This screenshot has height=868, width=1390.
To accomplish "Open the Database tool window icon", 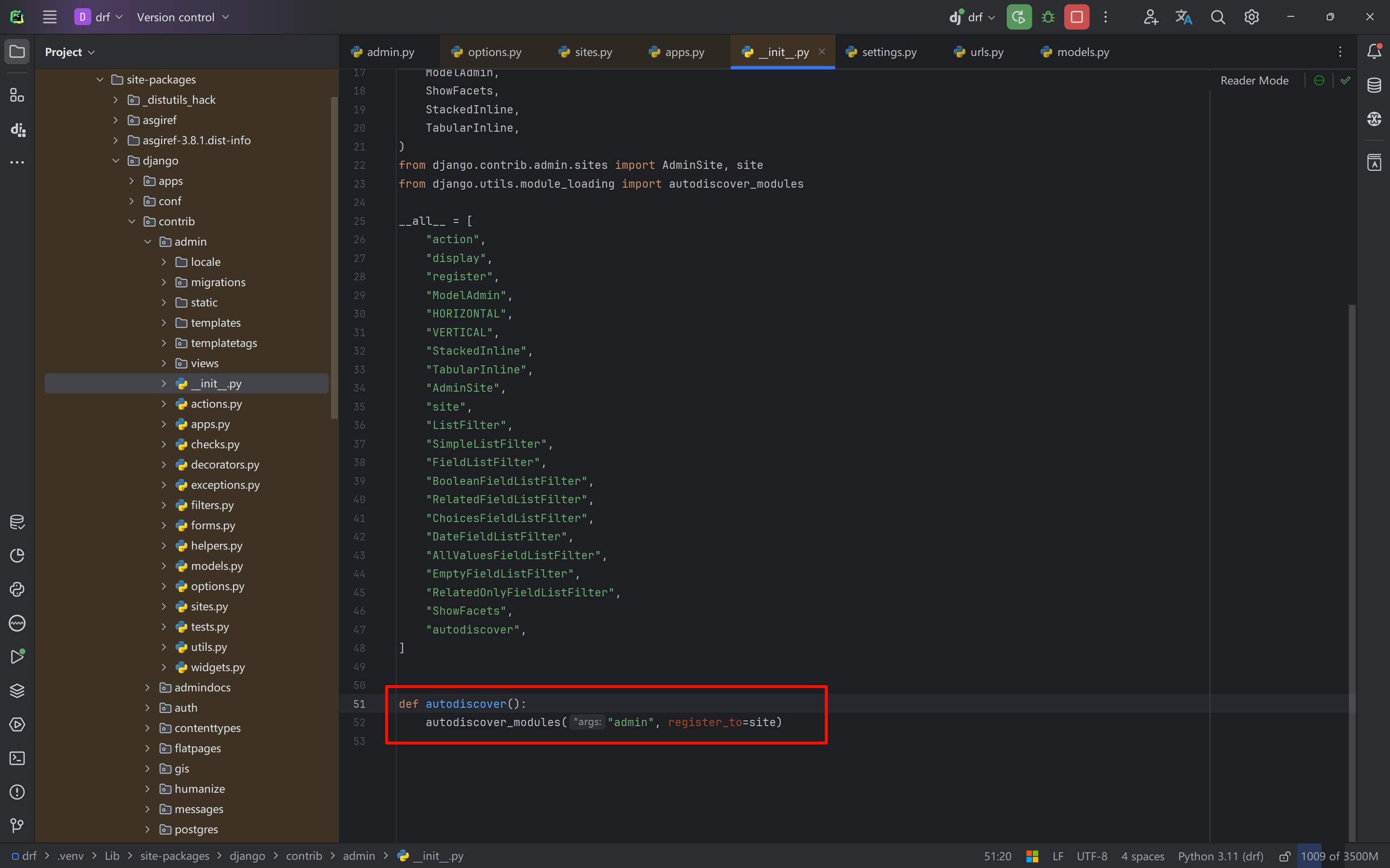I will click(x=1374, y=85).
